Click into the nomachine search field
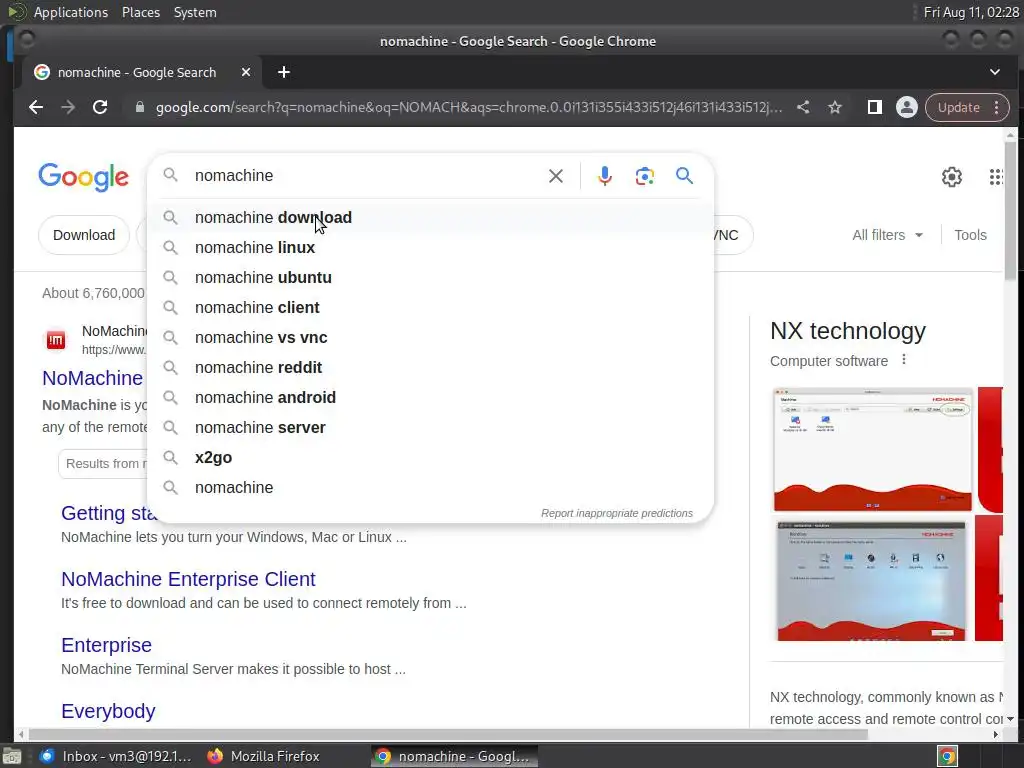1024x768 pixels. (x=366, y=176)
